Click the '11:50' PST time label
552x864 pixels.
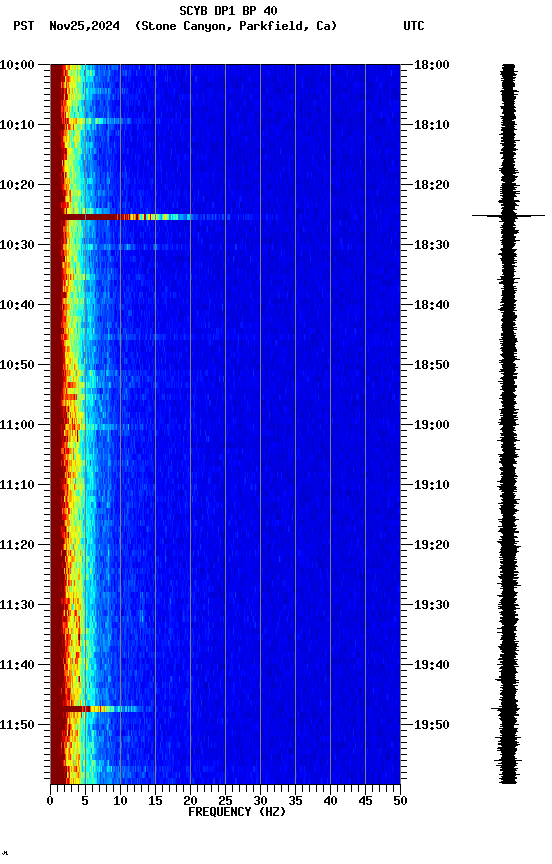pyautogui.click(x=17, y=725)
